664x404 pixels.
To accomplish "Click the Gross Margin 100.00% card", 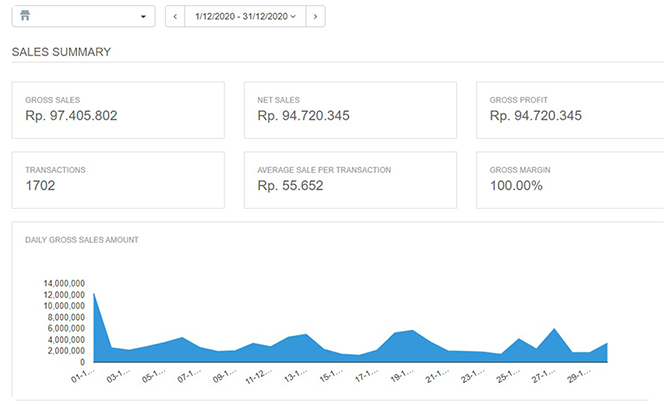I will [x=570, y=180].
